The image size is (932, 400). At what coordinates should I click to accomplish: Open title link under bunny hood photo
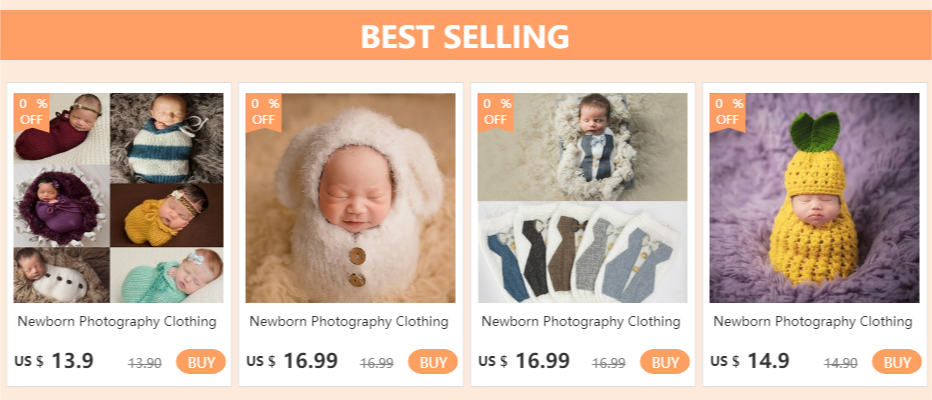pyautogui.click(x=349, y=322)
